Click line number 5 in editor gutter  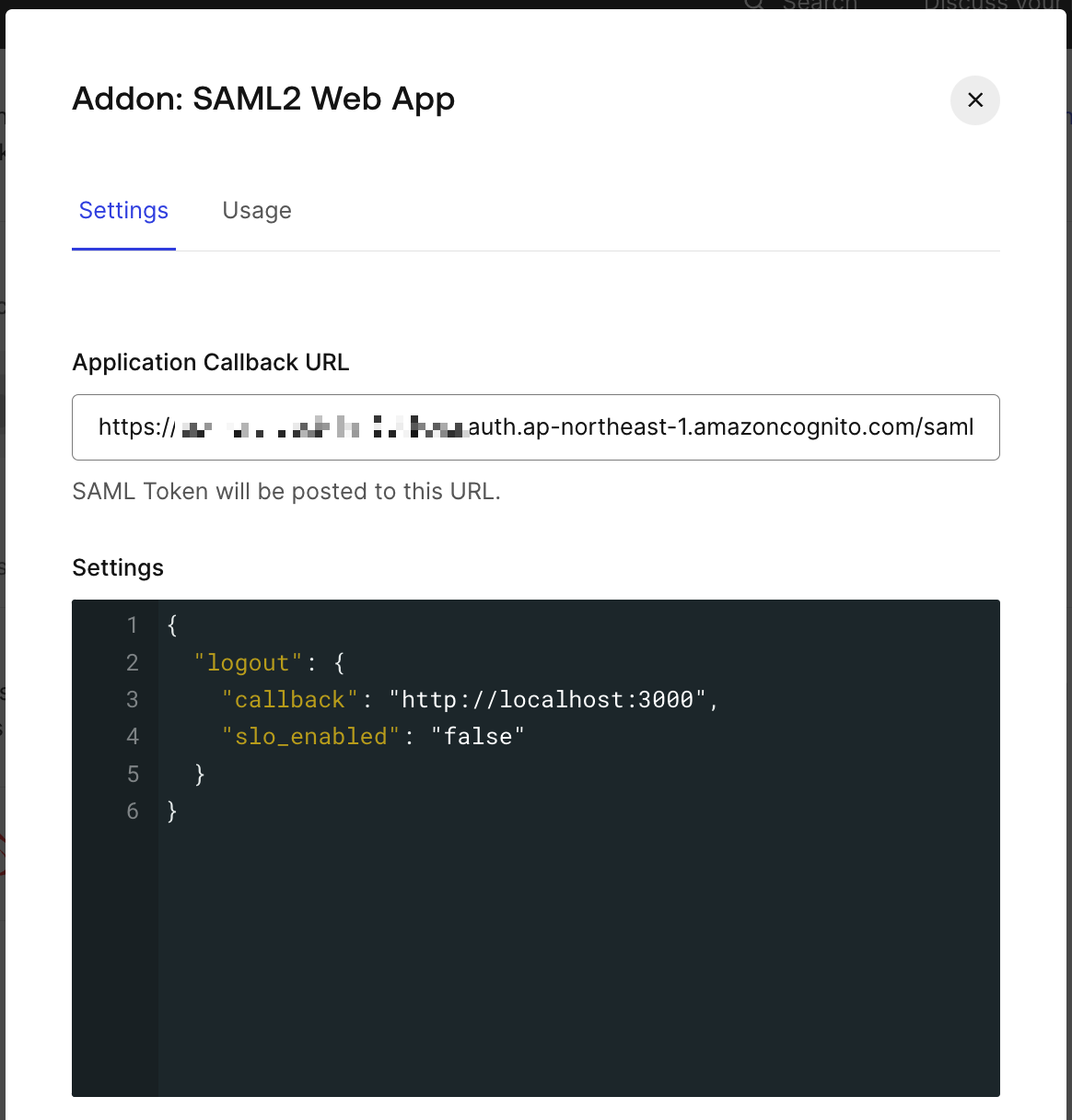click(x=133, y=775)
